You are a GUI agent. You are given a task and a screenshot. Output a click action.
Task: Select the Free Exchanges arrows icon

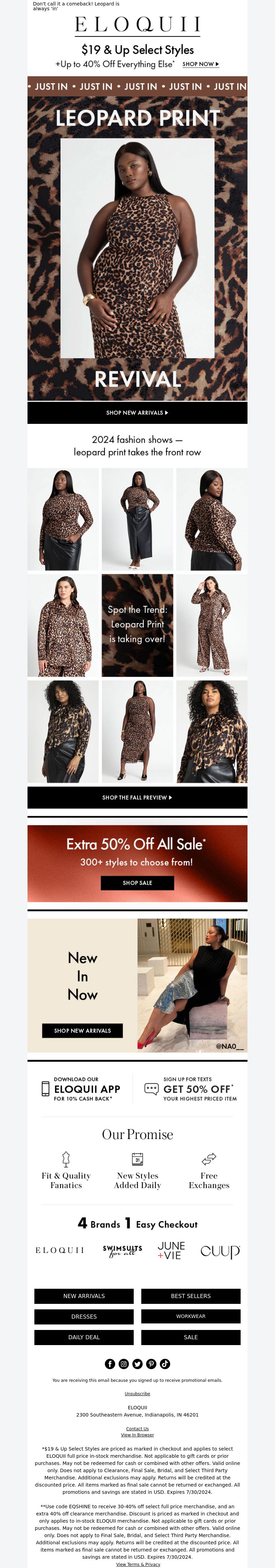(209, 1158)
